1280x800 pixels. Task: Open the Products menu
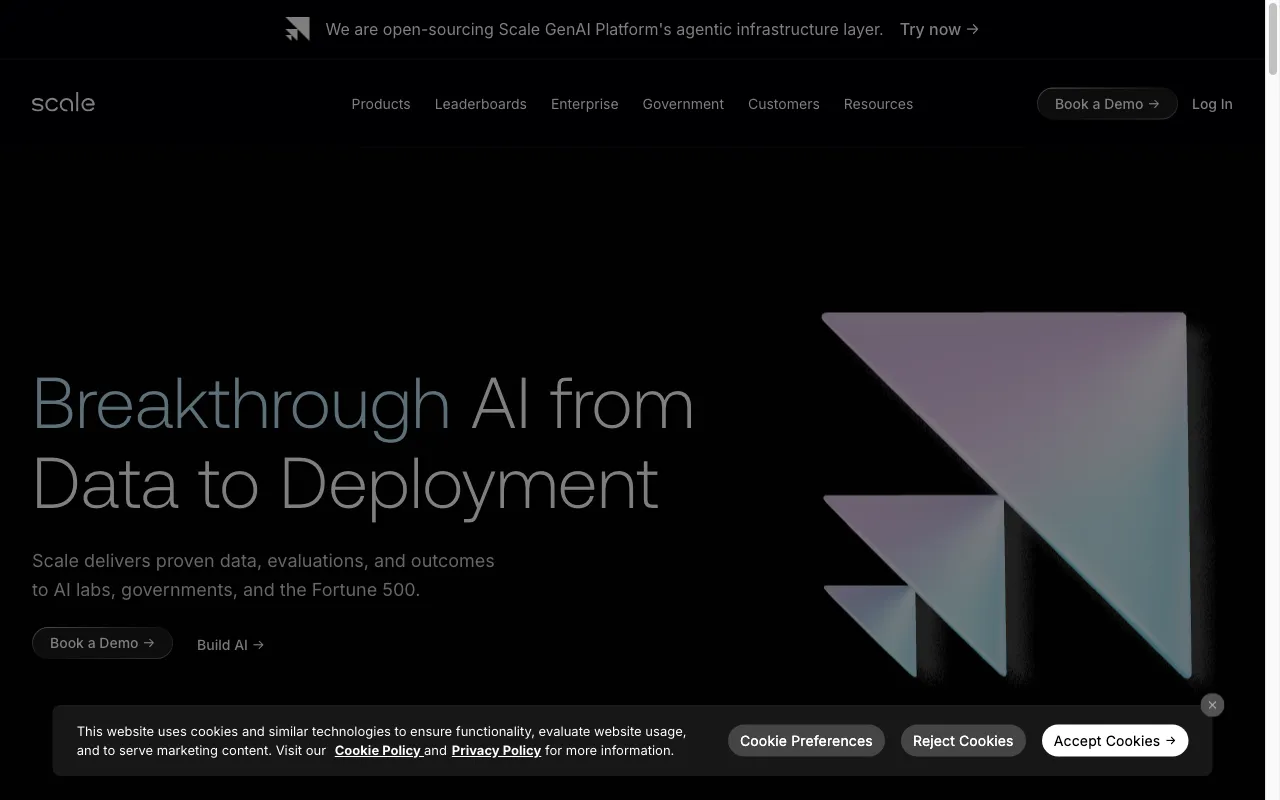[381, 104]
